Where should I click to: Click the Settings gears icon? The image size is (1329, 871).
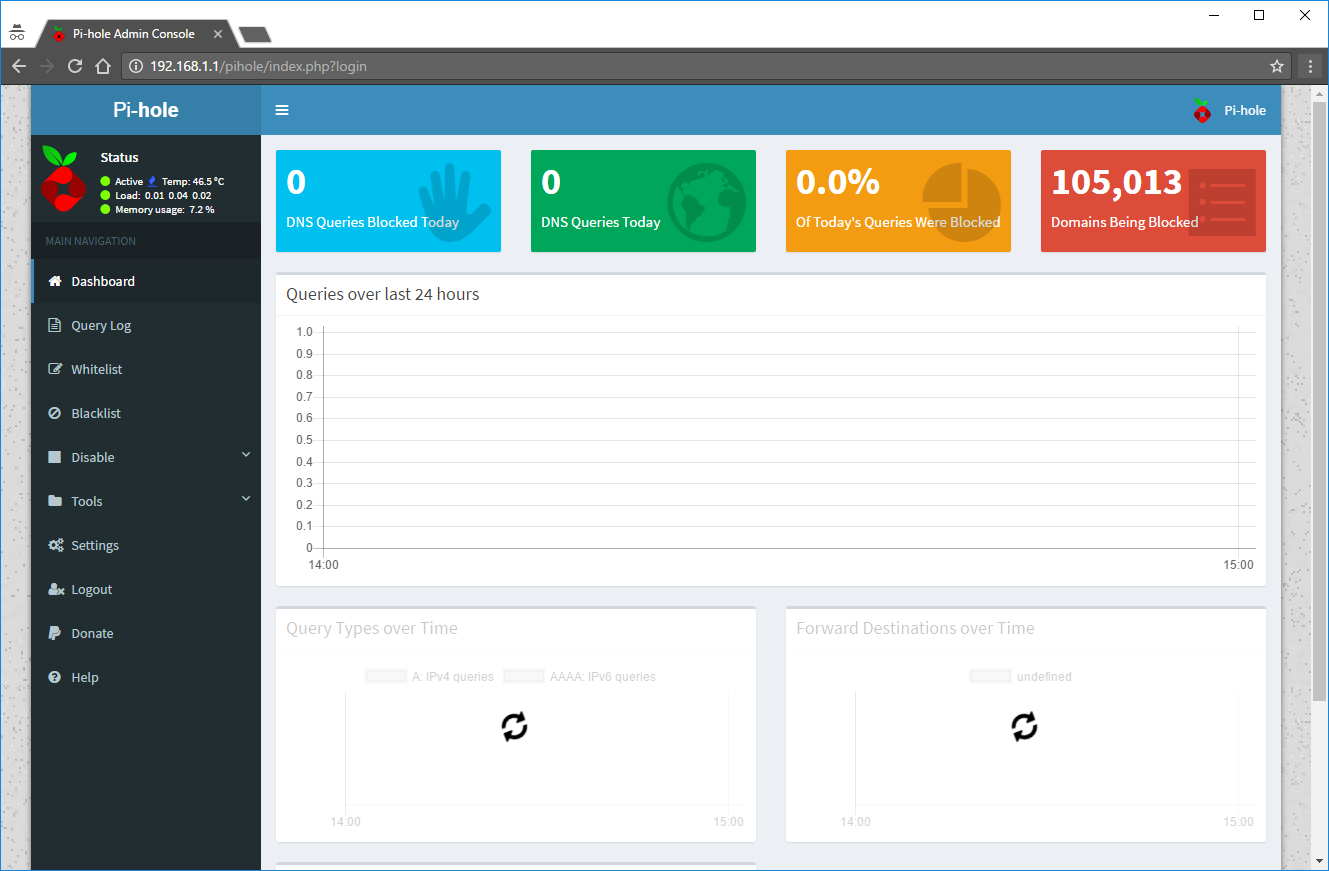coord(55,545)
